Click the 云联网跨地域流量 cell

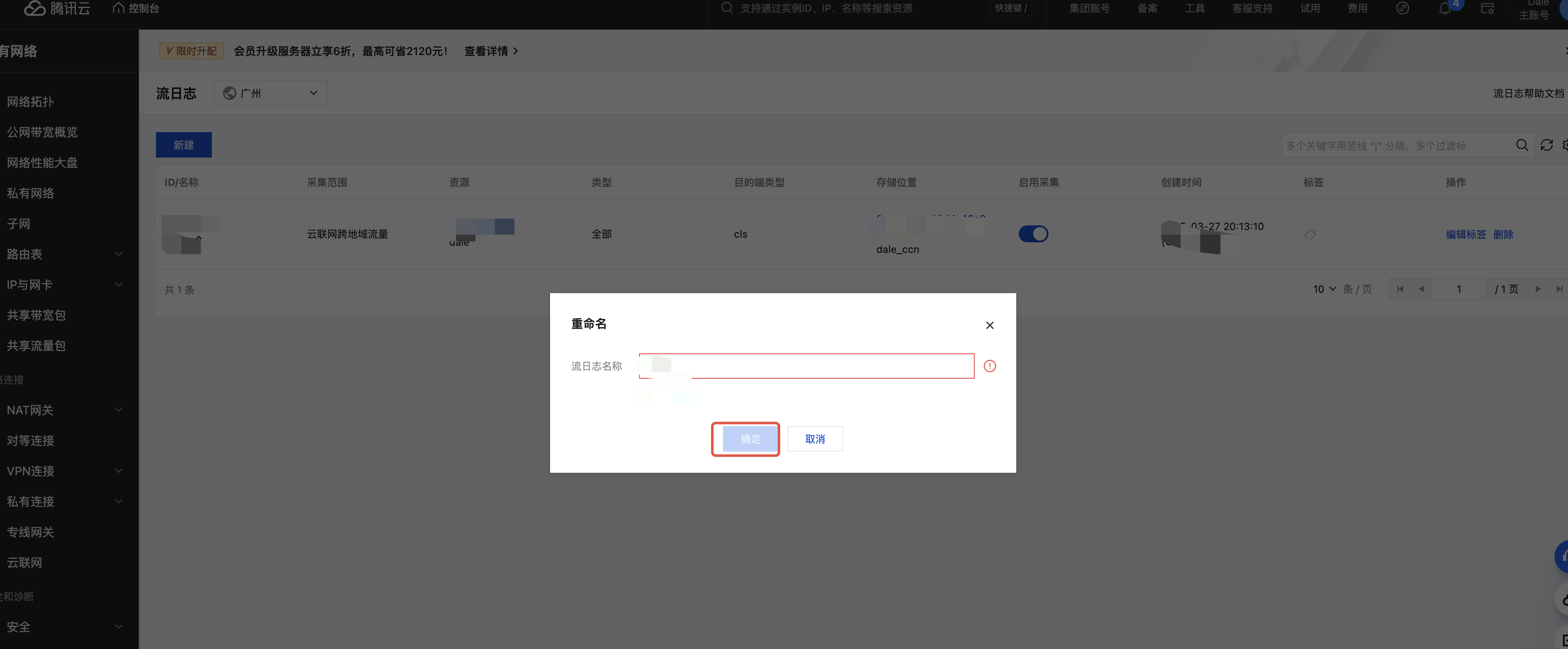pos(347,234)
